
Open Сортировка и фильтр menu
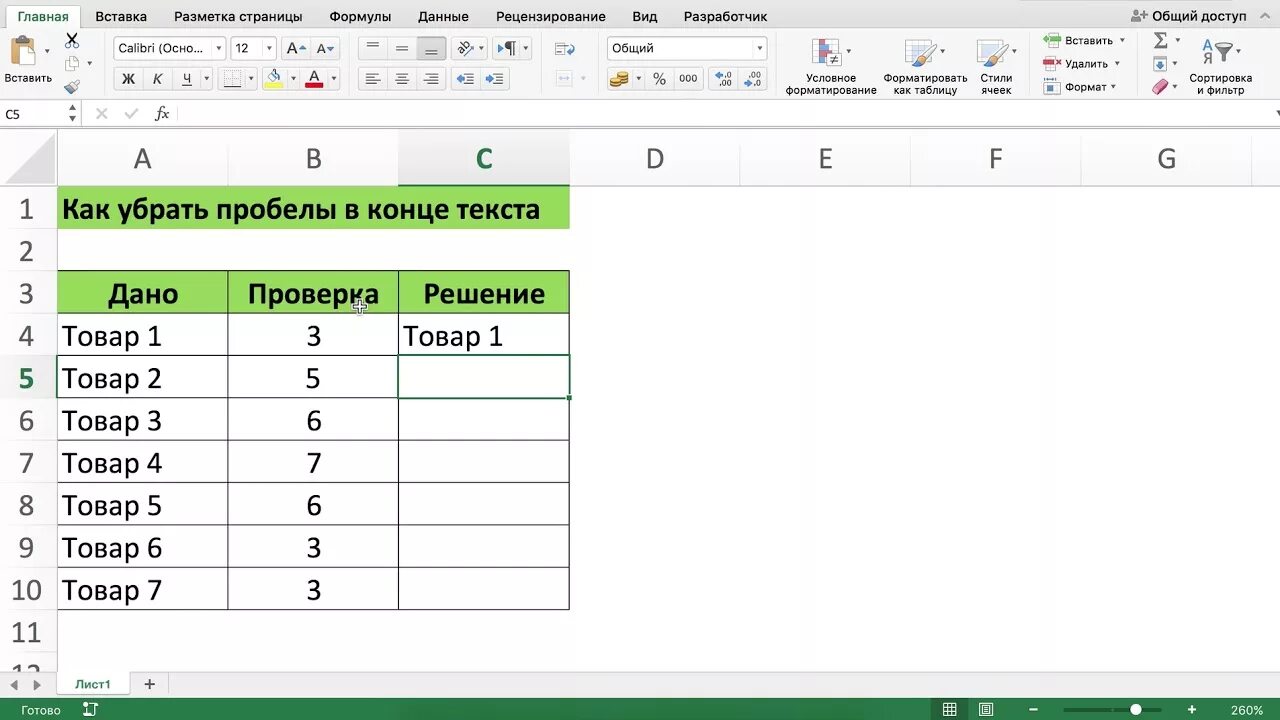[1220, 67]
